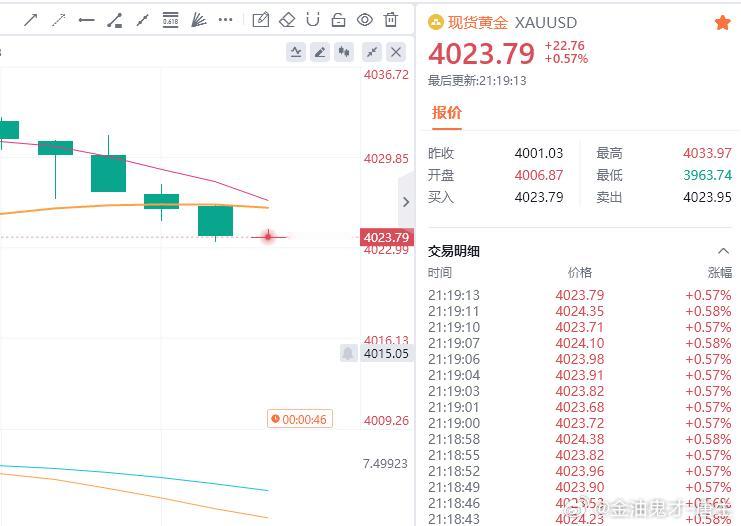
Task: Collapse the chart from fullscreen
Action: [372, 52]
